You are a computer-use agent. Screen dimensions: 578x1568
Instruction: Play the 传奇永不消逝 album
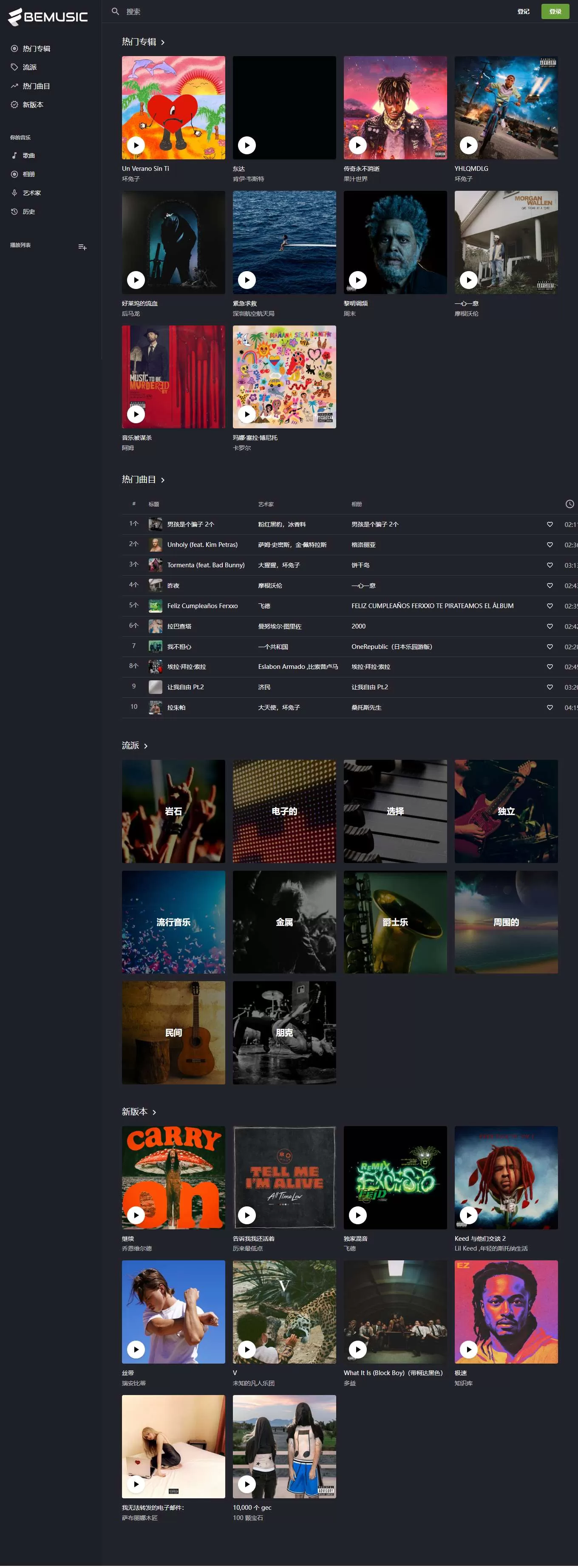tap(357, 145)
